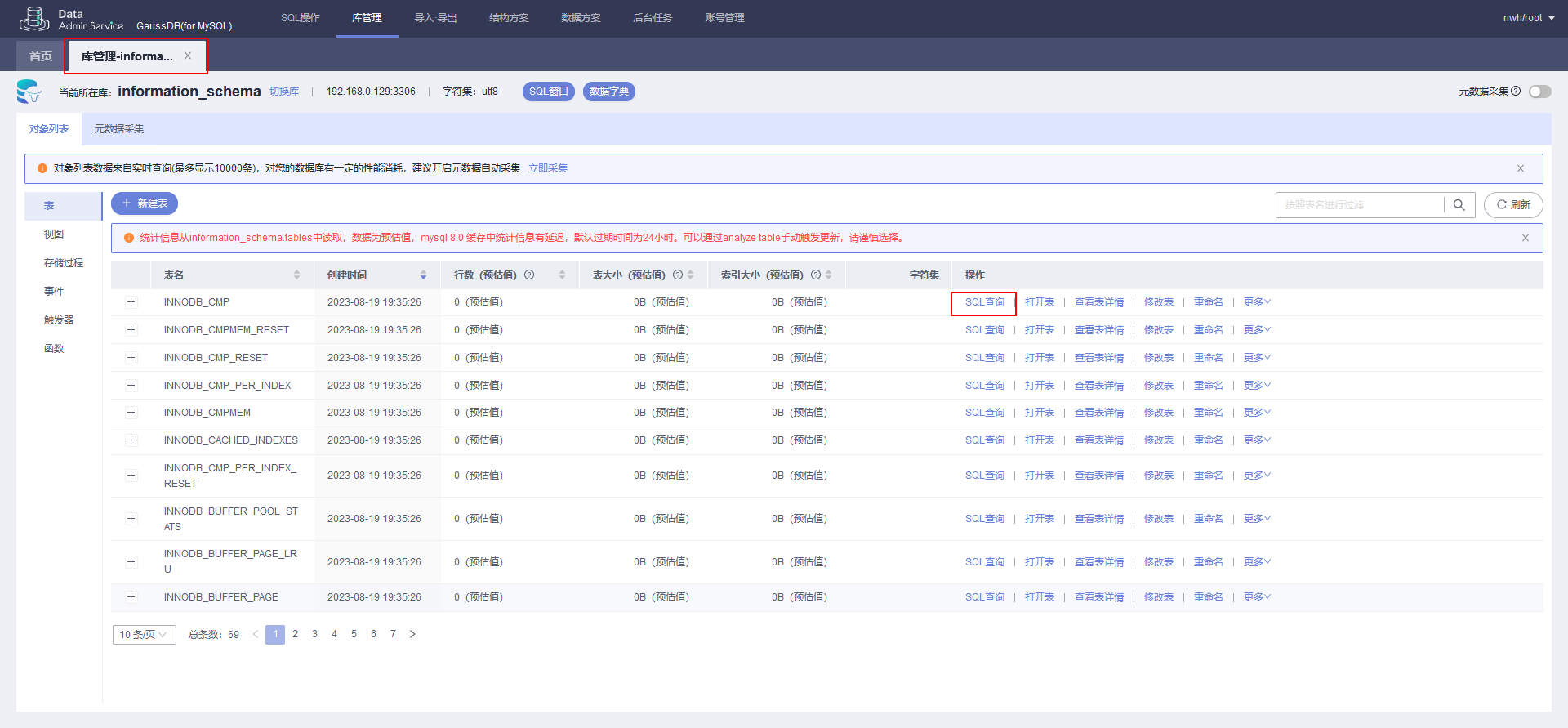The width and height of the screenshot is (1568, 728).
Task: Click the help icon on 行数 (预估值) header
Action: 529,275
